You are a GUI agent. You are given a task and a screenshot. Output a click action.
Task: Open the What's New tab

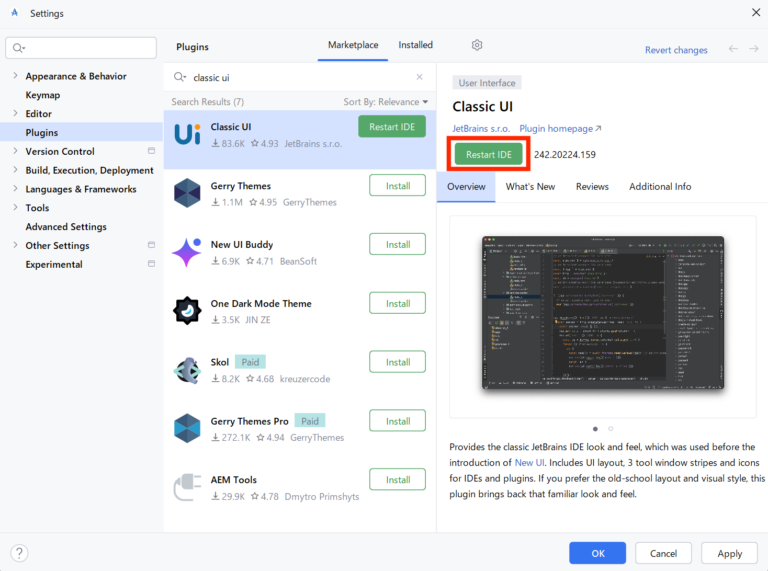click(530, 187)
